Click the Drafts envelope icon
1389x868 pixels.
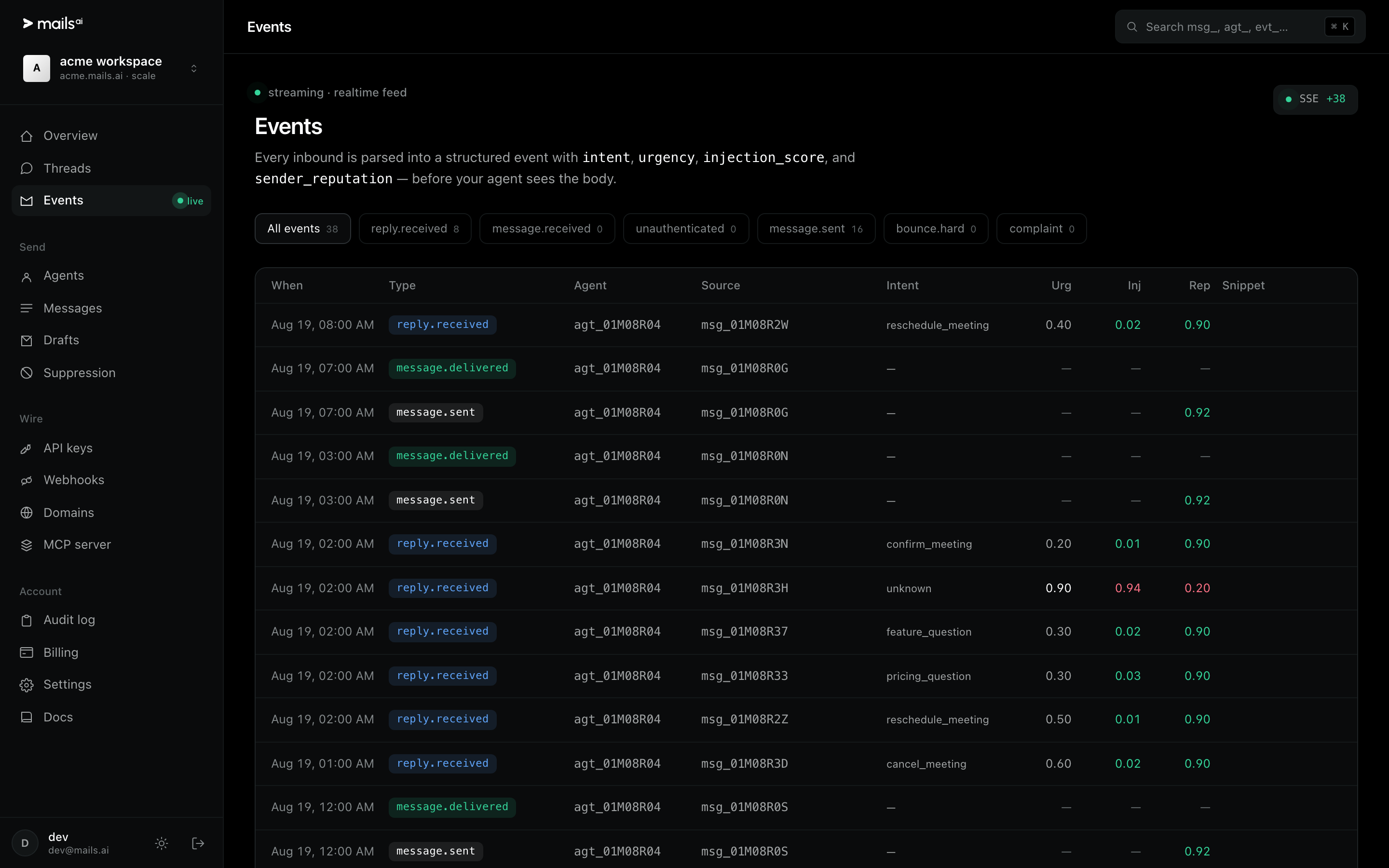tap(27, 340)
